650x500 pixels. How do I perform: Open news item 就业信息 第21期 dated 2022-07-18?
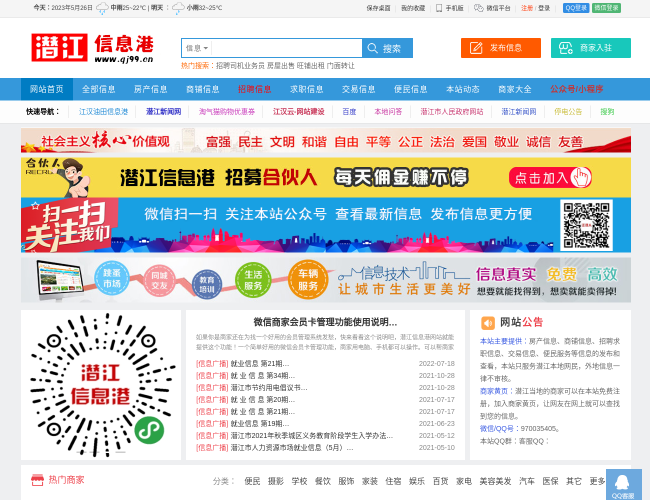click(x=260, y=364)
